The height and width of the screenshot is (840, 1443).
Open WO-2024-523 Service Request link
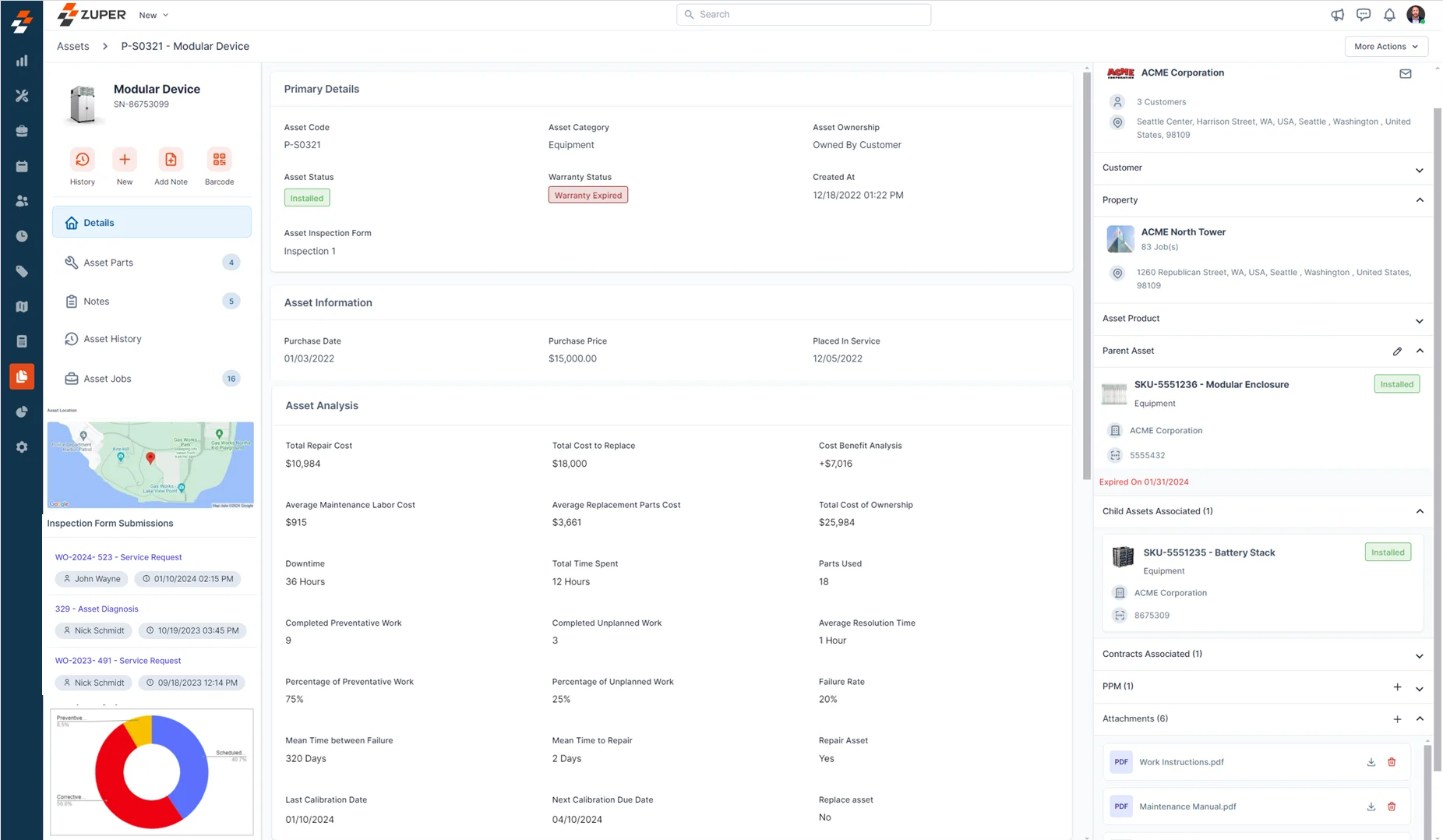point(118,557)
